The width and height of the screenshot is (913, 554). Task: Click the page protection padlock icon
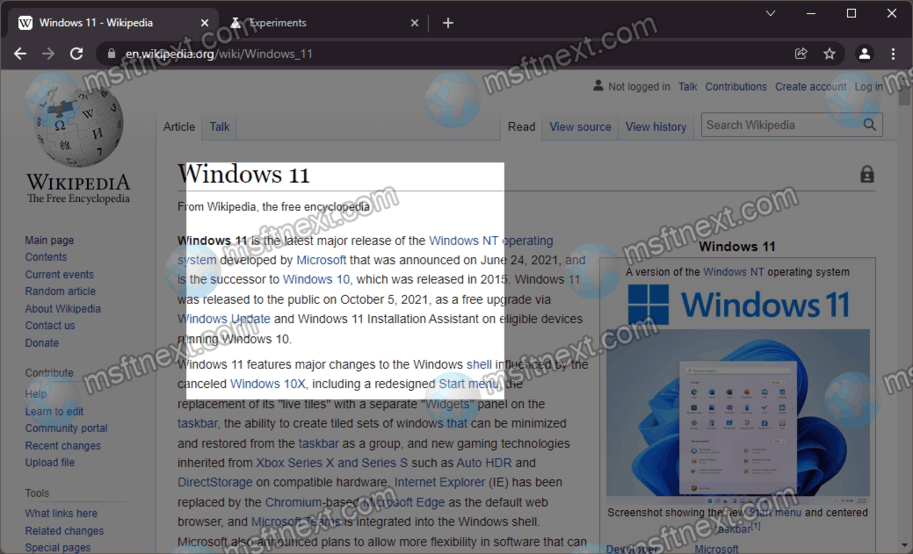(867, 174)
